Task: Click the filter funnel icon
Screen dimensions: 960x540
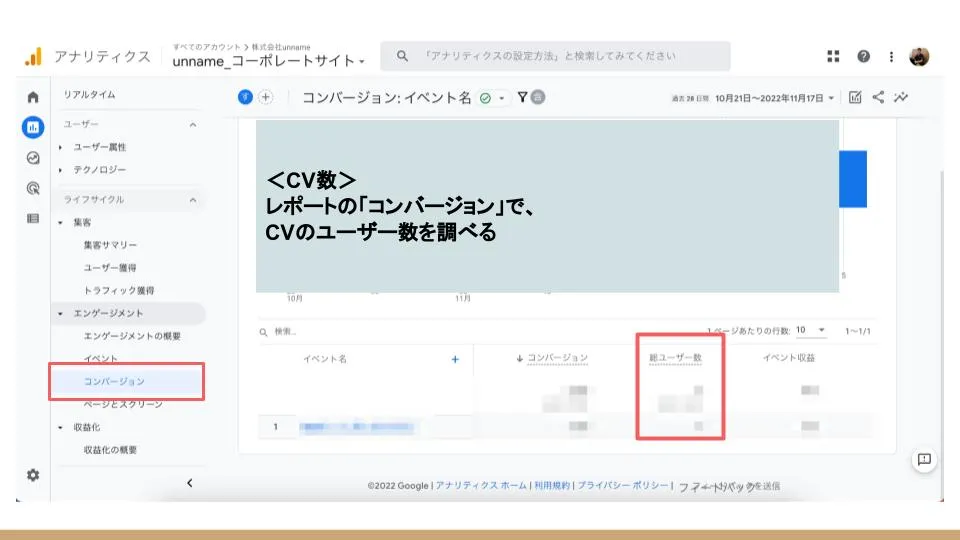Action: 522,97
